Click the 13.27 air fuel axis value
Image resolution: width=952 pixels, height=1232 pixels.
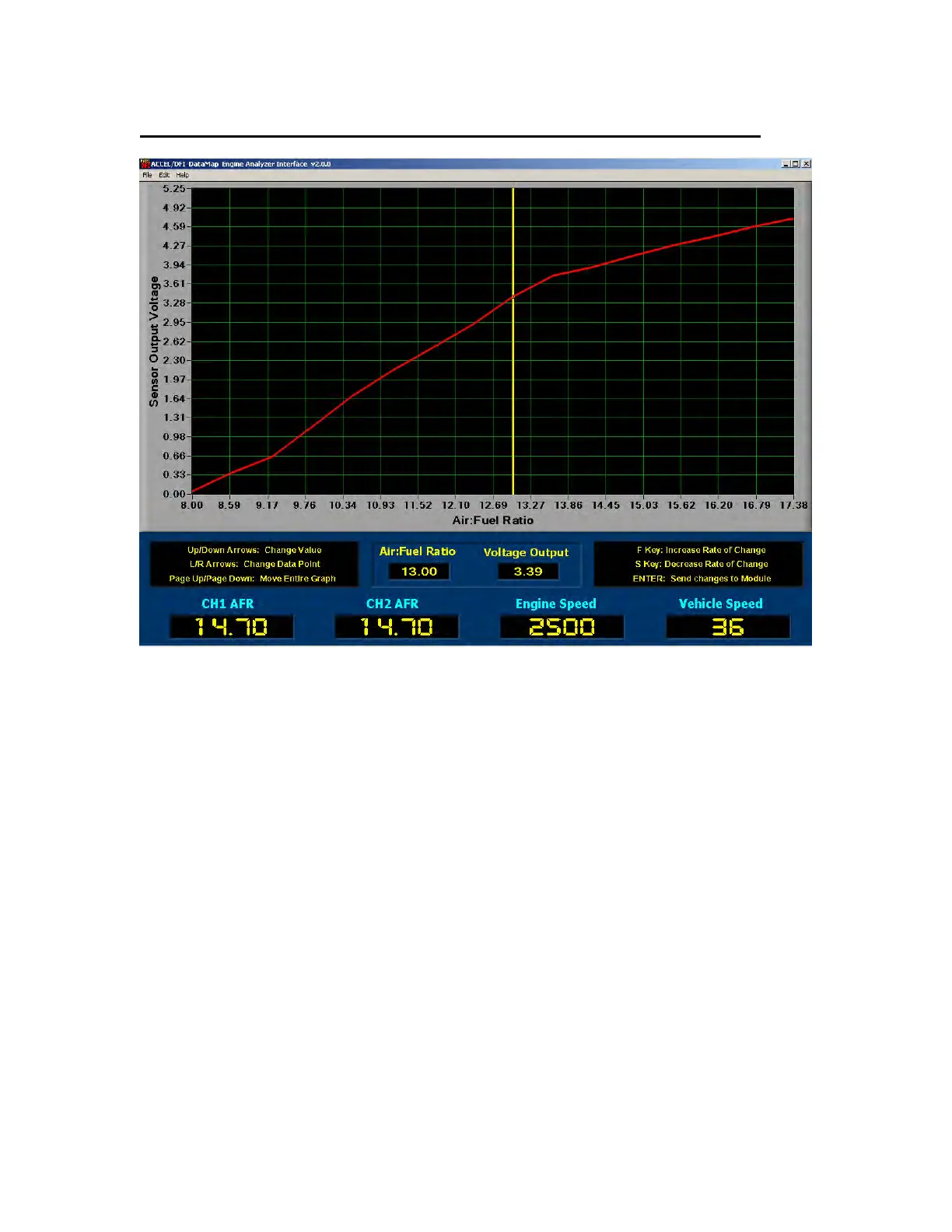(x=531, y=506)
